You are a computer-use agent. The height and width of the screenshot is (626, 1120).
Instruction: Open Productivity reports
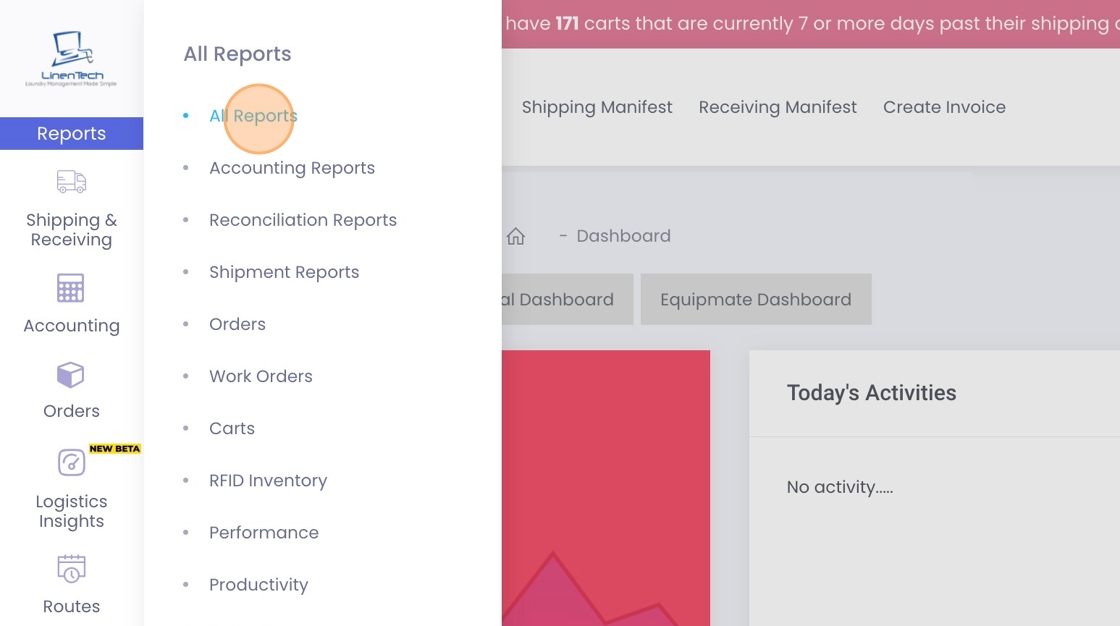point(259,584)
